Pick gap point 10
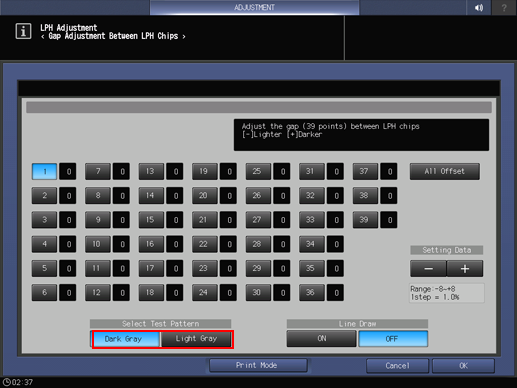 [x=98, y=244]
